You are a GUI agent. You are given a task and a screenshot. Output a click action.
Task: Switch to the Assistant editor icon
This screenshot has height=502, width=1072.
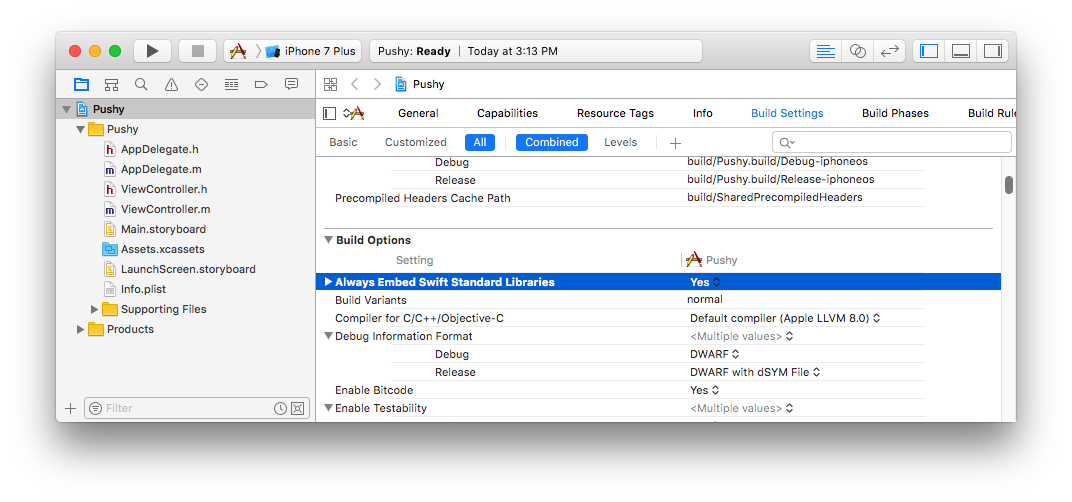click(x=857, y=51)
